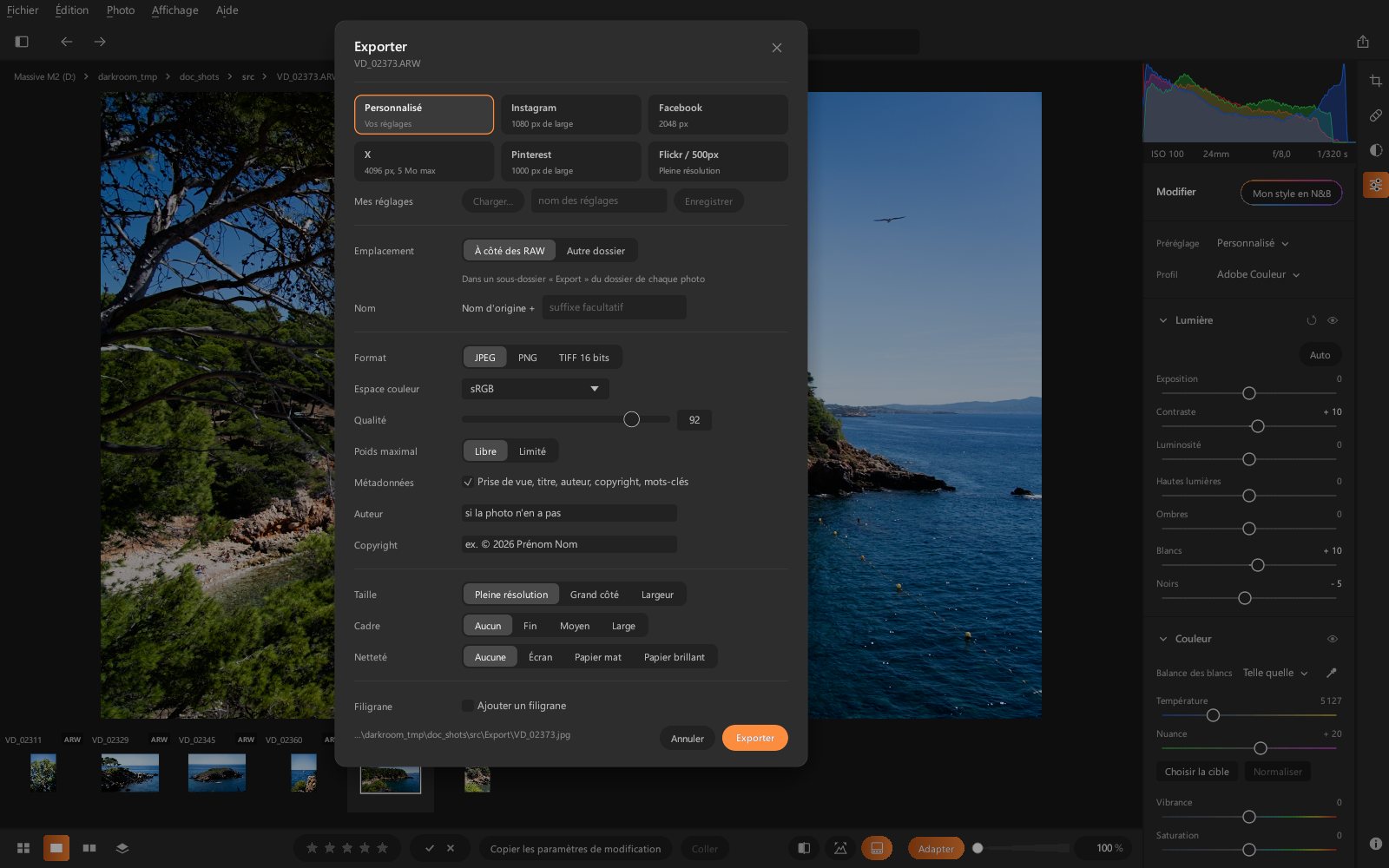The image size is (1389, 868).
Task: Collapse the Couleur section
Action: (1163, 639)
